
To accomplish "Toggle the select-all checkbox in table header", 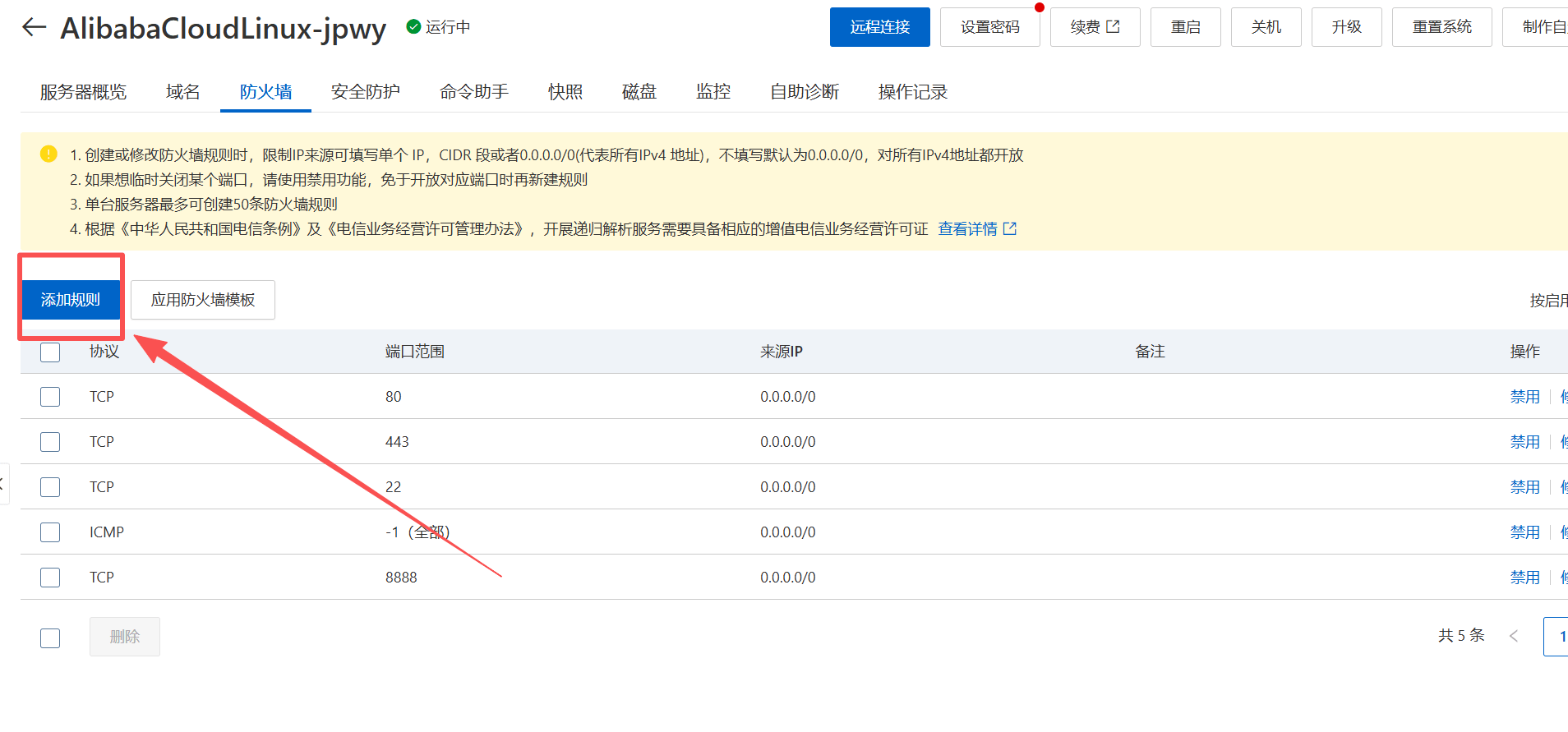I will pos(50,352).
